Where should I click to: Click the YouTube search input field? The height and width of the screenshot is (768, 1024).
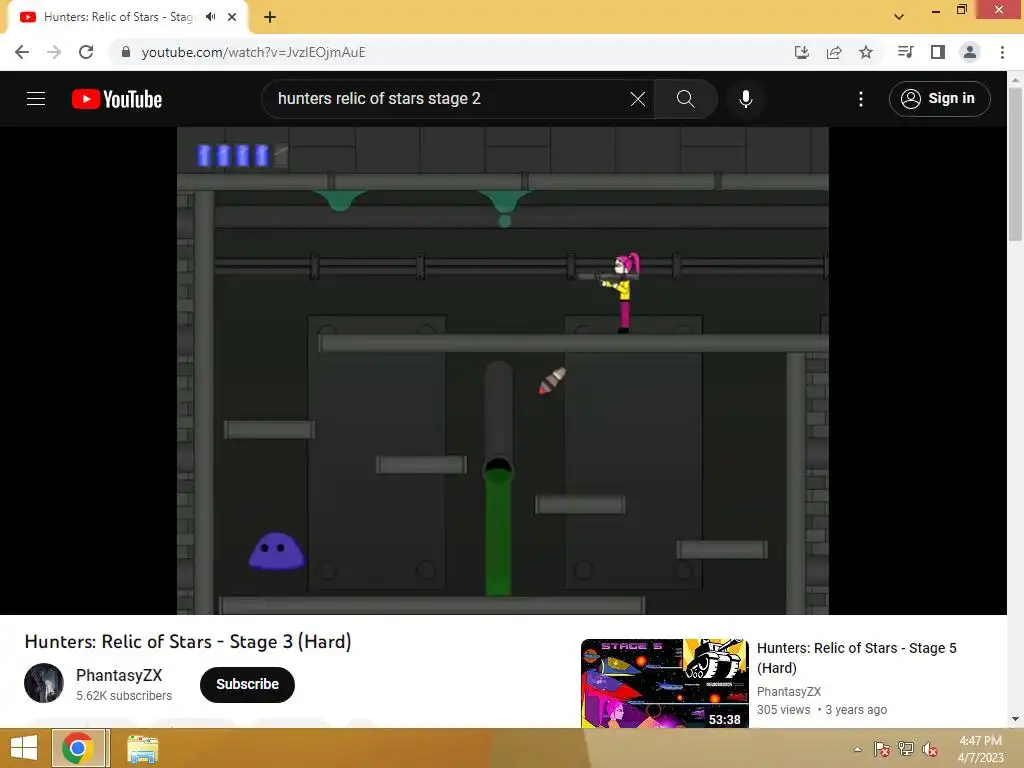pos(451,99)
